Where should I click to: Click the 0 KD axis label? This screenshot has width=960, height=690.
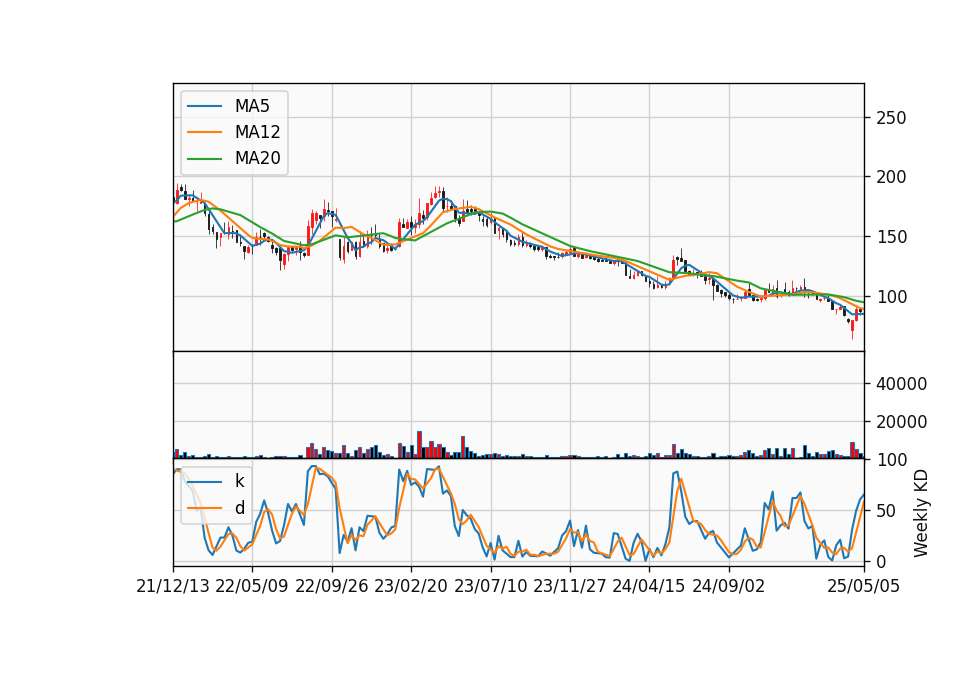click(880, 561)
